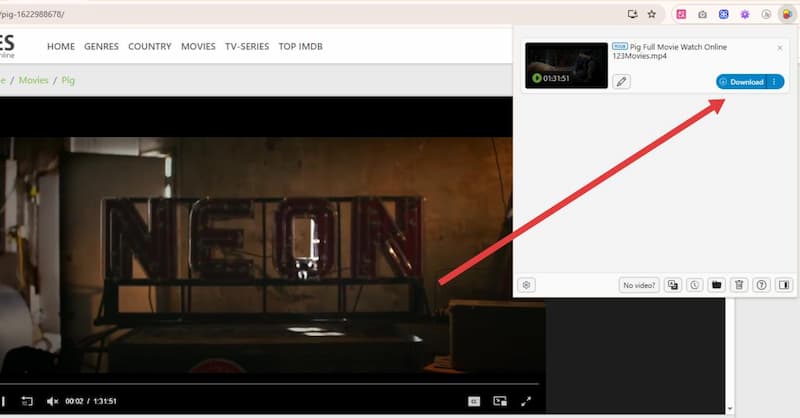
Task: Switch the video player to fullscreen
Action: click(x=526, y=402)
